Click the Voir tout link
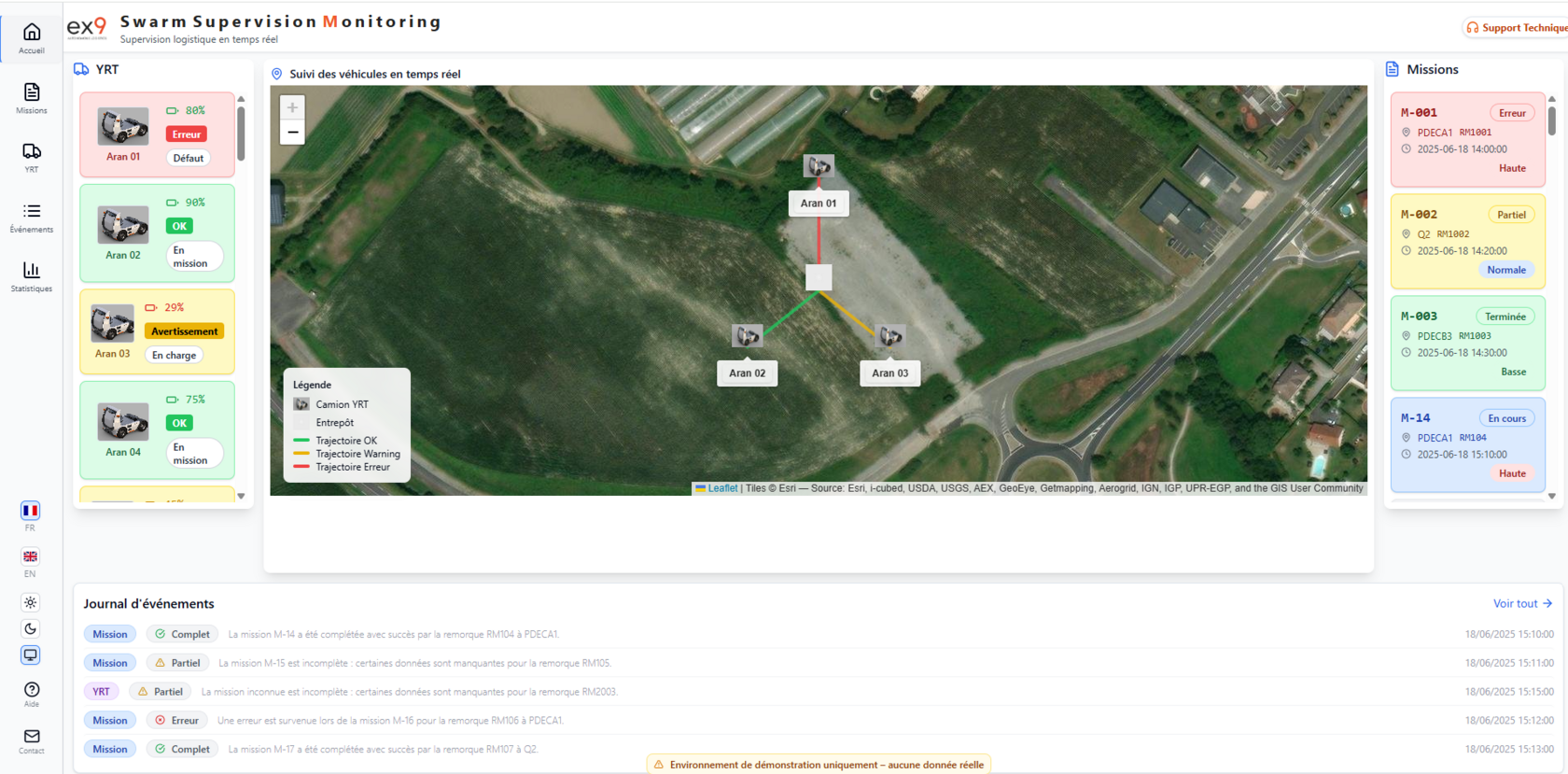This screenshot has width=1568, height=774. (1522, 604)
